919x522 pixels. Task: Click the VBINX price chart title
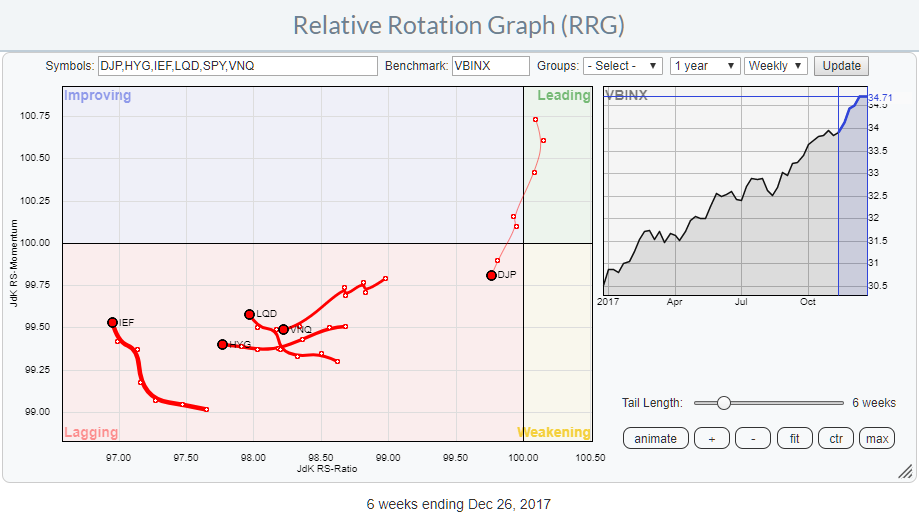coord(627,95)
